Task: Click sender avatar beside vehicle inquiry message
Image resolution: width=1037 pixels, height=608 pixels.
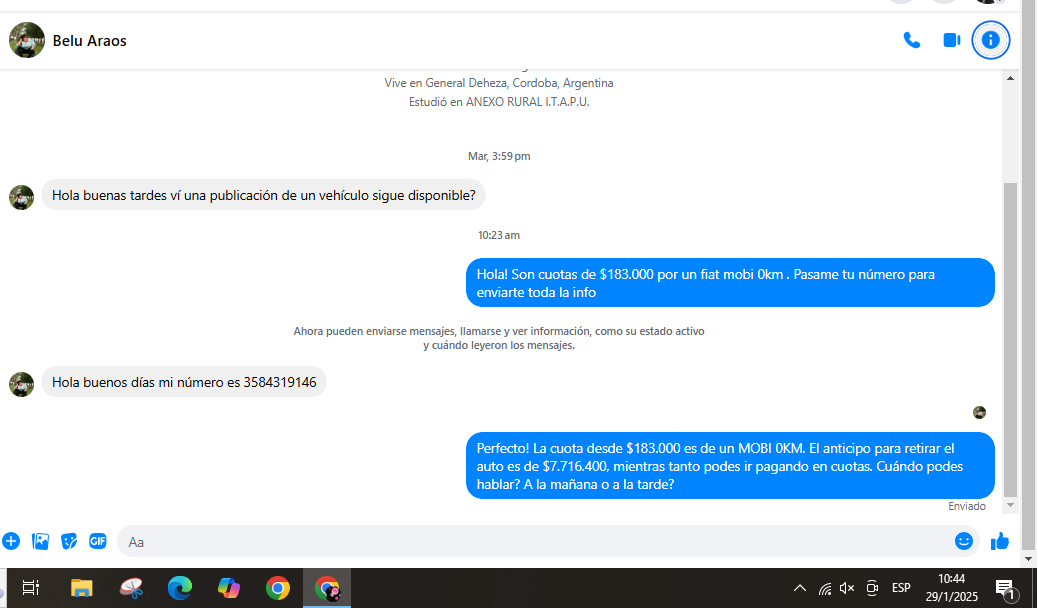Action: coord(21,197)
